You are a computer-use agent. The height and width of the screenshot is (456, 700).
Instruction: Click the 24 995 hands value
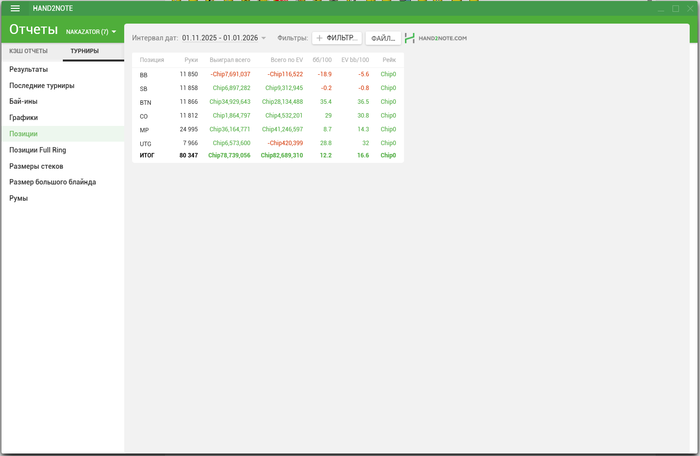point(189,129)
